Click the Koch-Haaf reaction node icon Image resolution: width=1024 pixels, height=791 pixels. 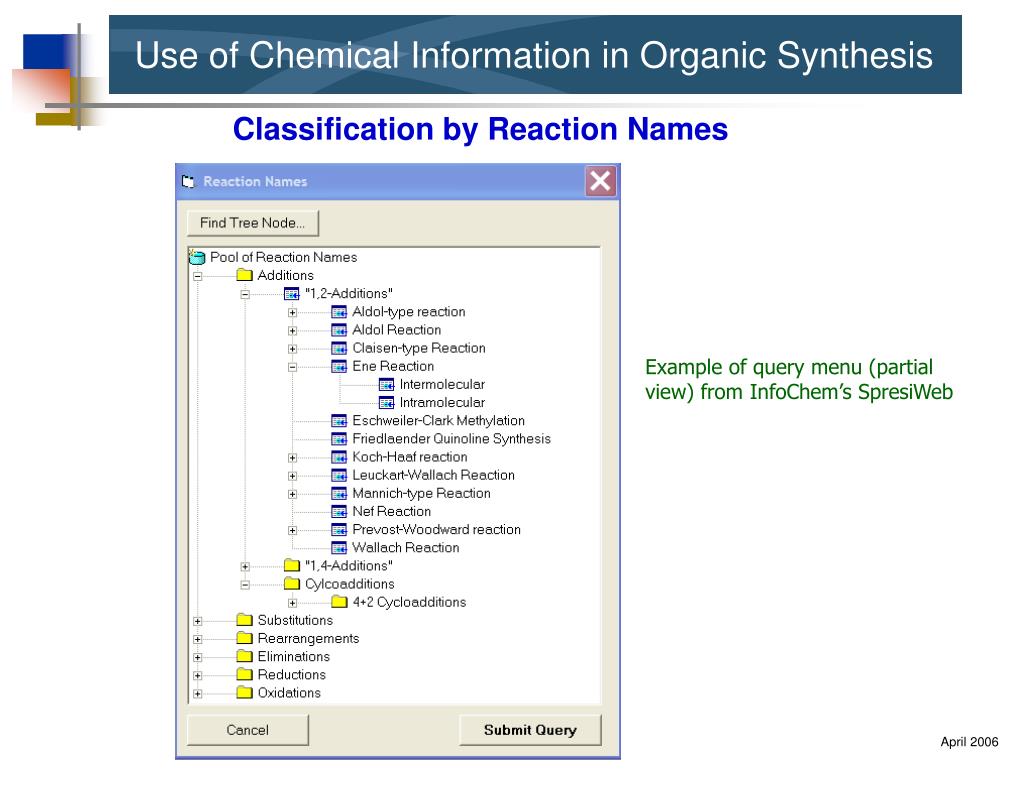(x=339, y=457)
